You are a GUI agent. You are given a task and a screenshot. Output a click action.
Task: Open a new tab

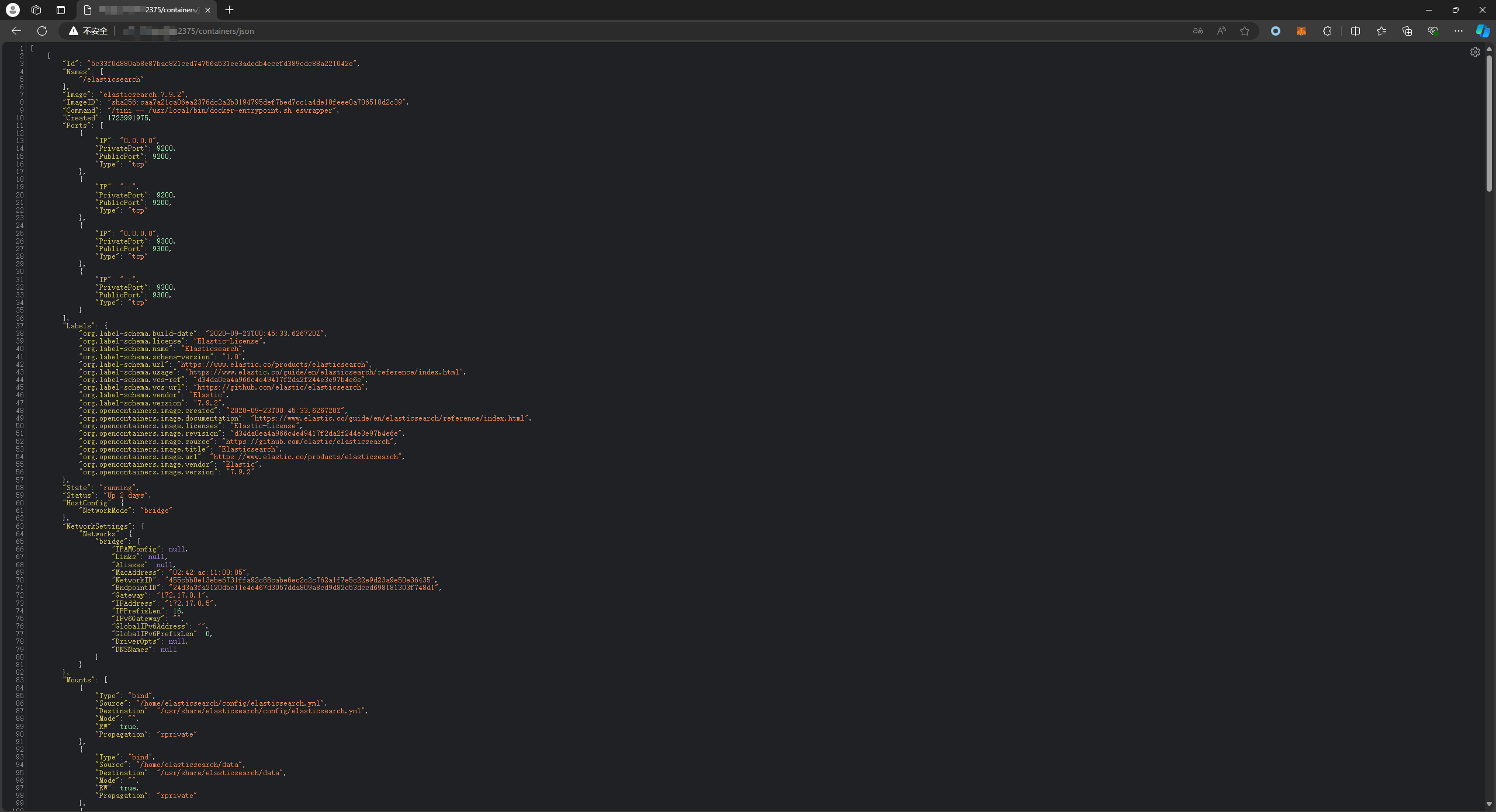coord(229,10)
